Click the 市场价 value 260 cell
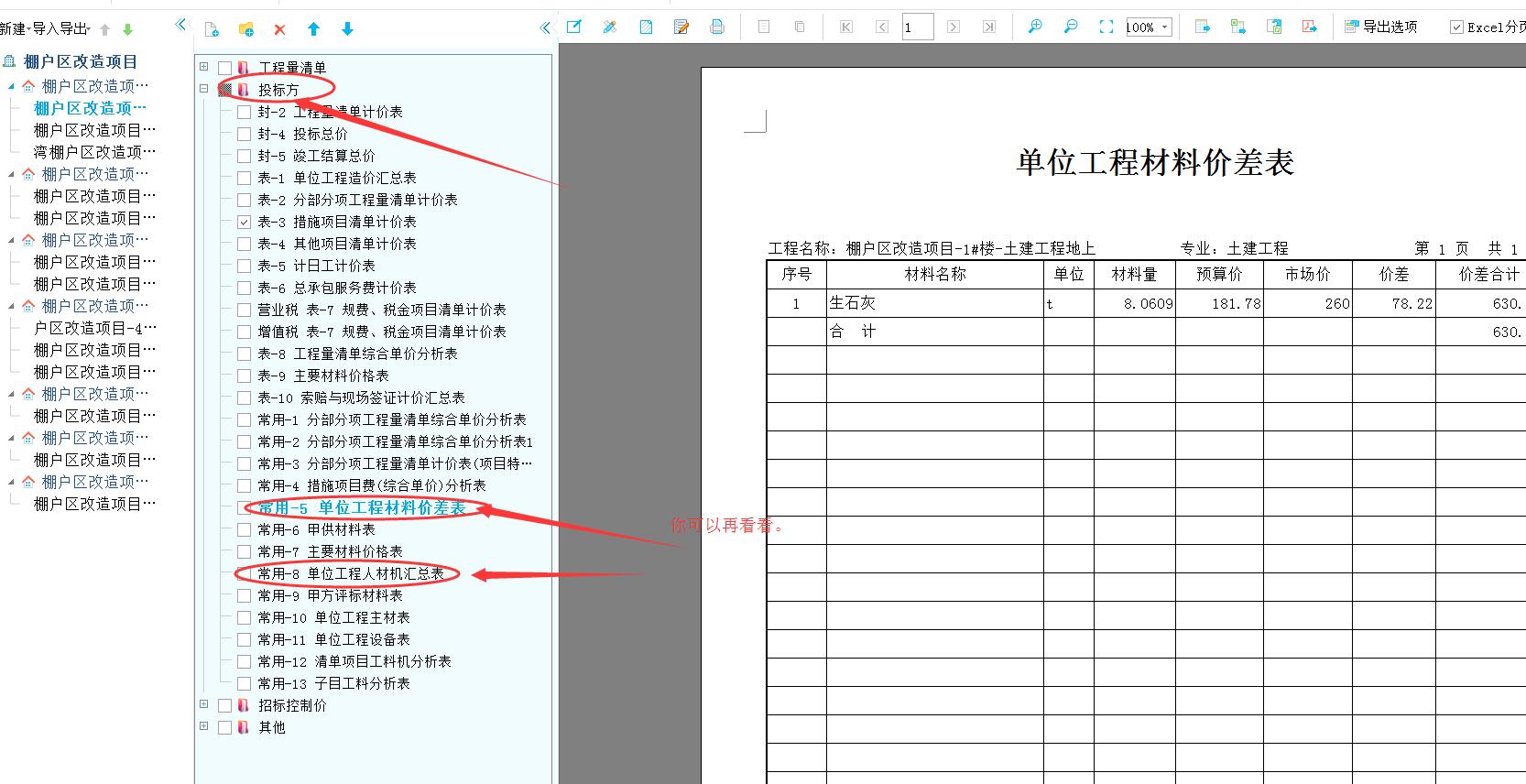Image resolution: width=1526 pixels, height=784 pixels. [1307, 303]
